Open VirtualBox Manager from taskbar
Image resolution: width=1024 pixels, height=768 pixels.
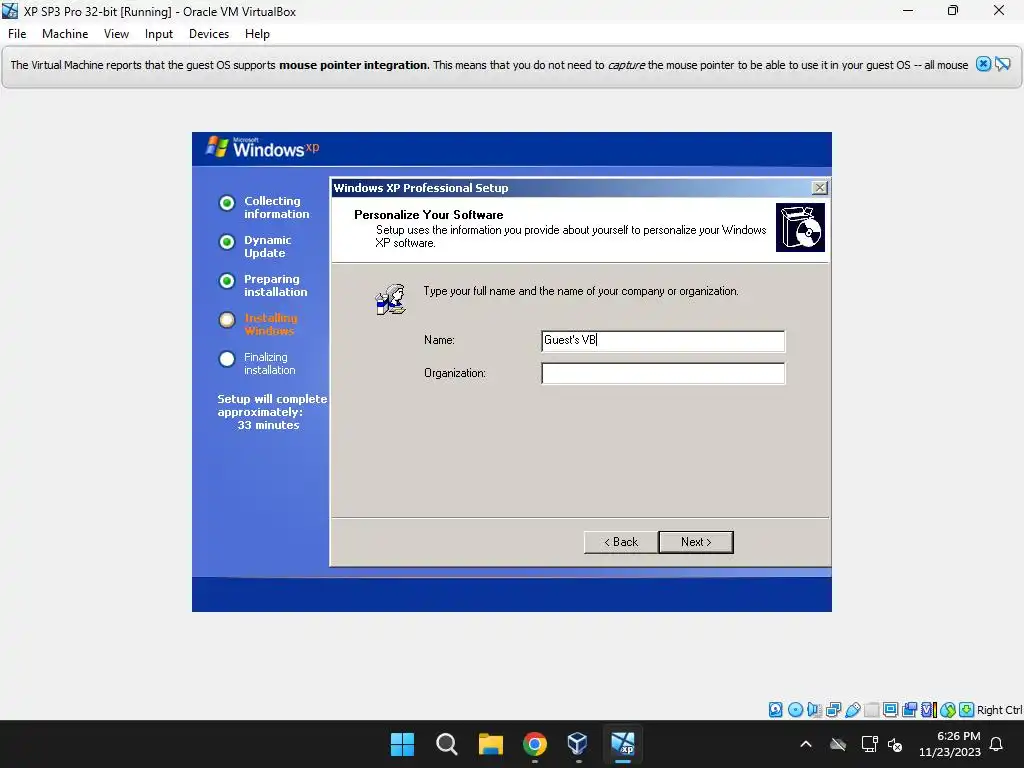point(578,744)
